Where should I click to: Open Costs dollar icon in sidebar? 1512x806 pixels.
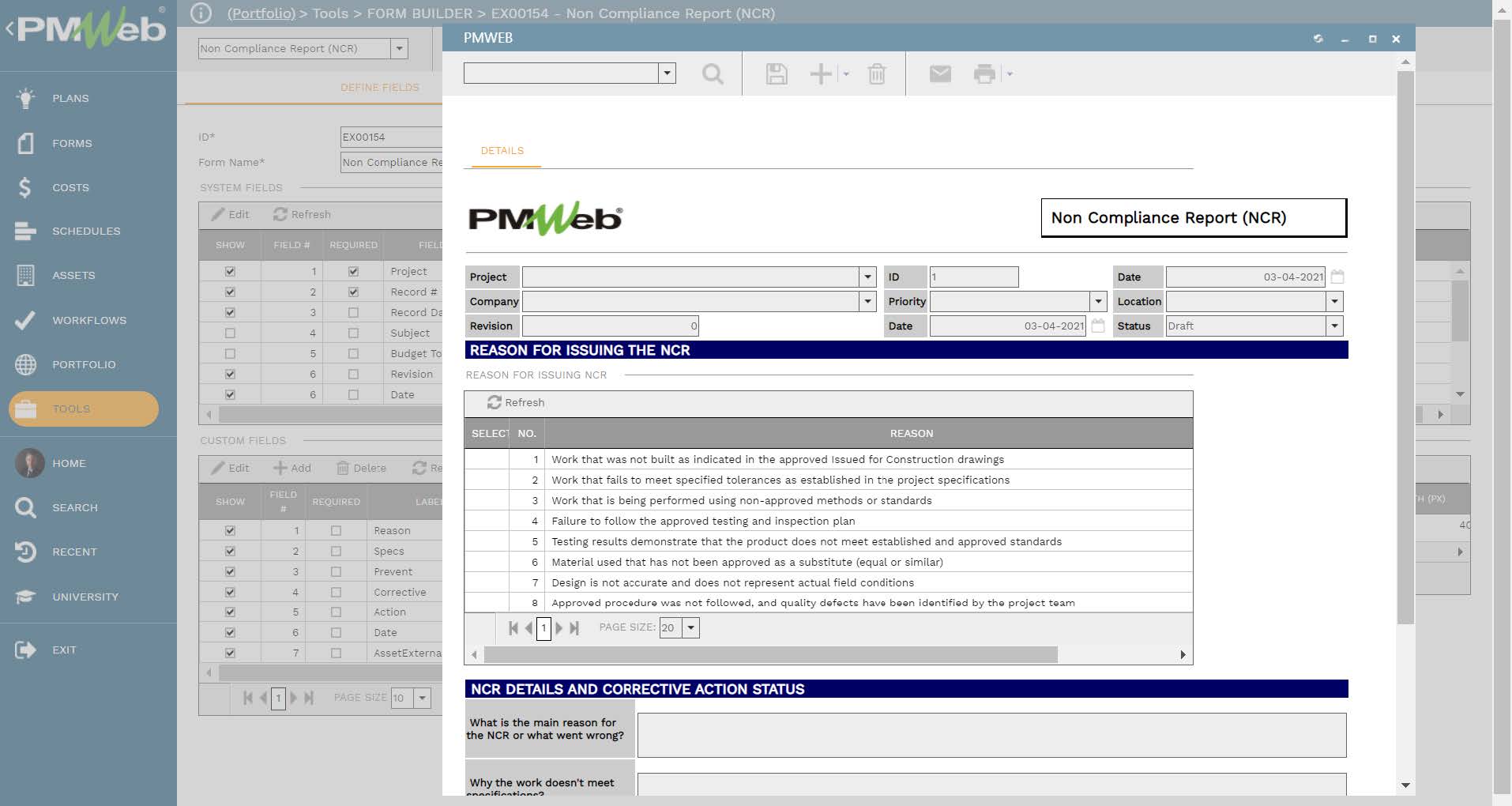pyautogui.click(x=25, y=187)
